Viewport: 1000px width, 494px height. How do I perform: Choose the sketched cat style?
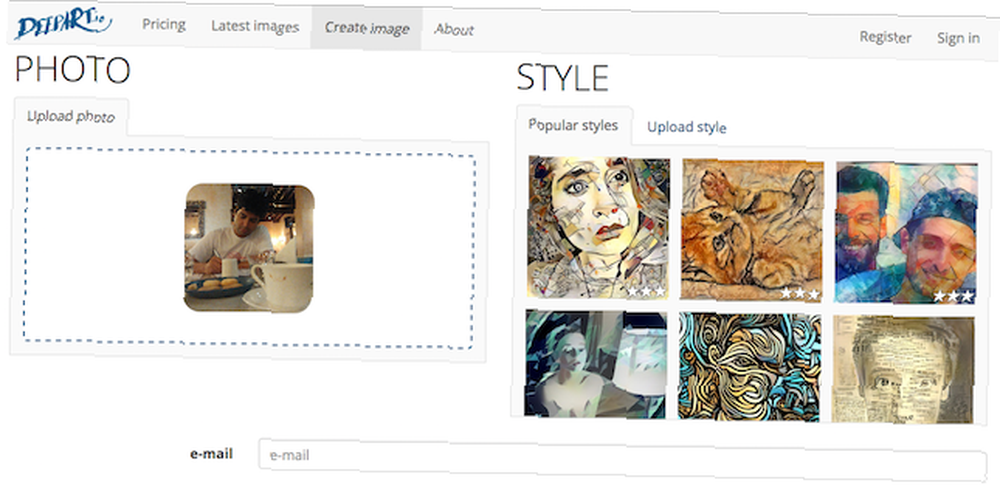click(752, 230)
